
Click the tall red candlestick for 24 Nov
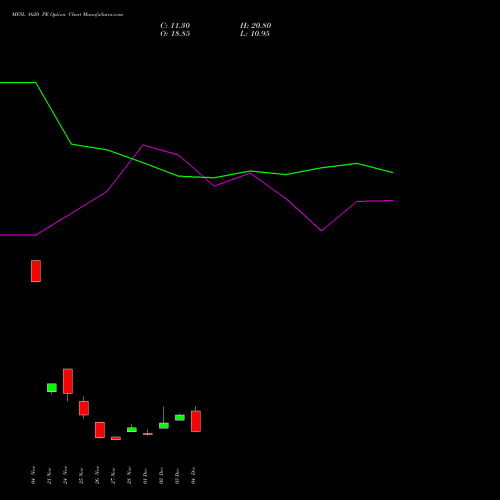tap(68, 381)
